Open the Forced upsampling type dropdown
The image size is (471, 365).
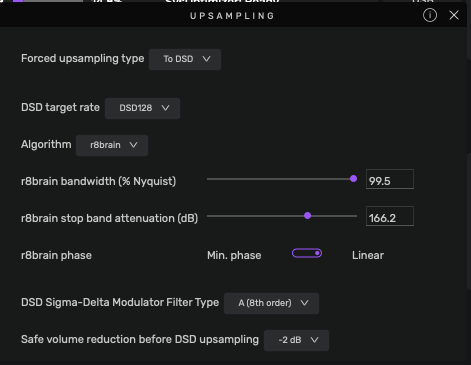click(185, 59)
